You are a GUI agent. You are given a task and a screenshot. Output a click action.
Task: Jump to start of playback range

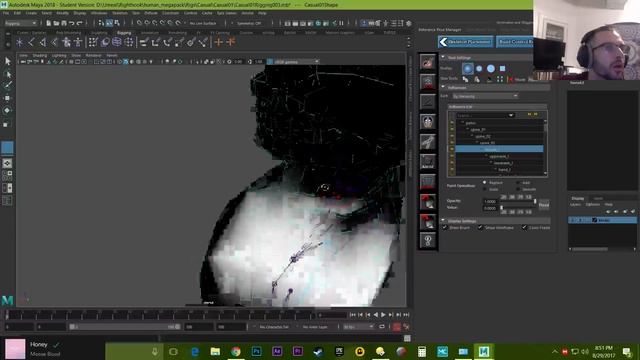pyautogui.click(x=352, y=315)
